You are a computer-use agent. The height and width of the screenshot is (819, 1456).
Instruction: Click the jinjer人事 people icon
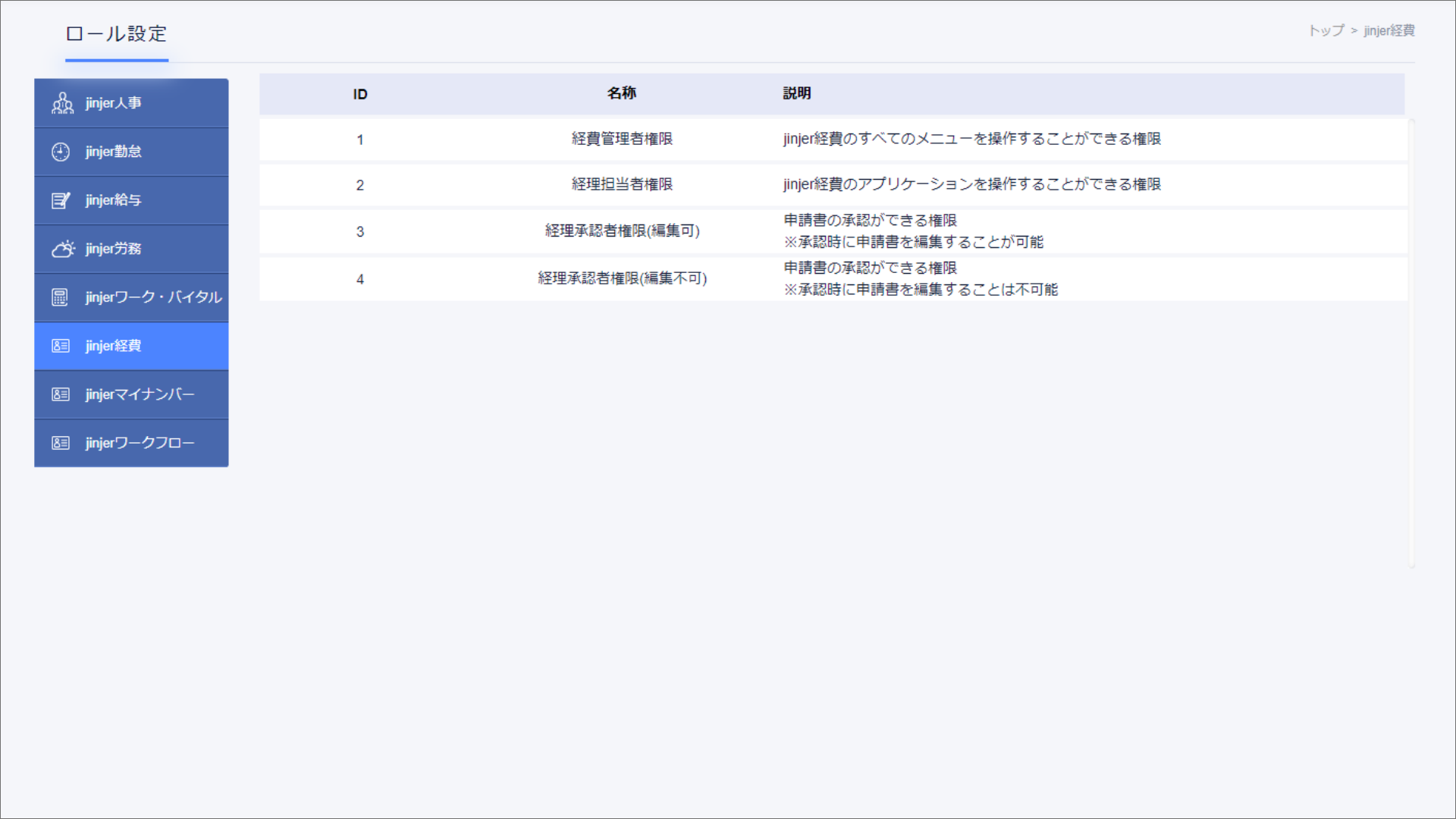62,103
